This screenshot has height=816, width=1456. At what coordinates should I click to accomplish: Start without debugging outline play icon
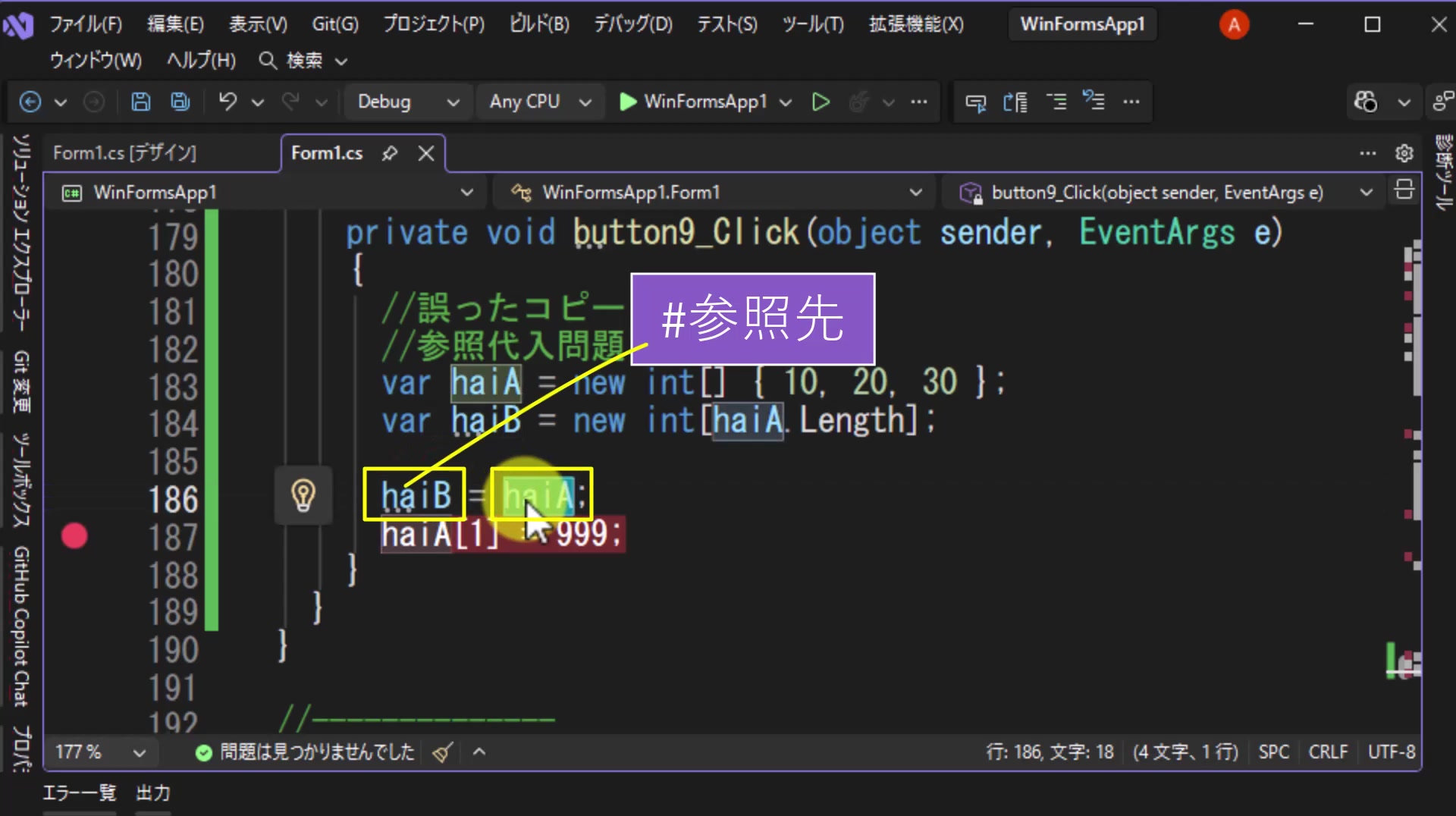[821, 102]
